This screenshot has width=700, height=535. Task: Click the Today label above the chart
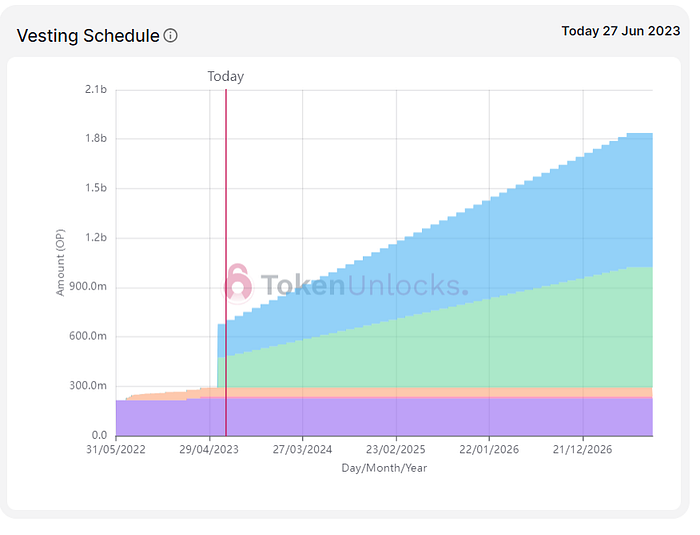point(226,76)
